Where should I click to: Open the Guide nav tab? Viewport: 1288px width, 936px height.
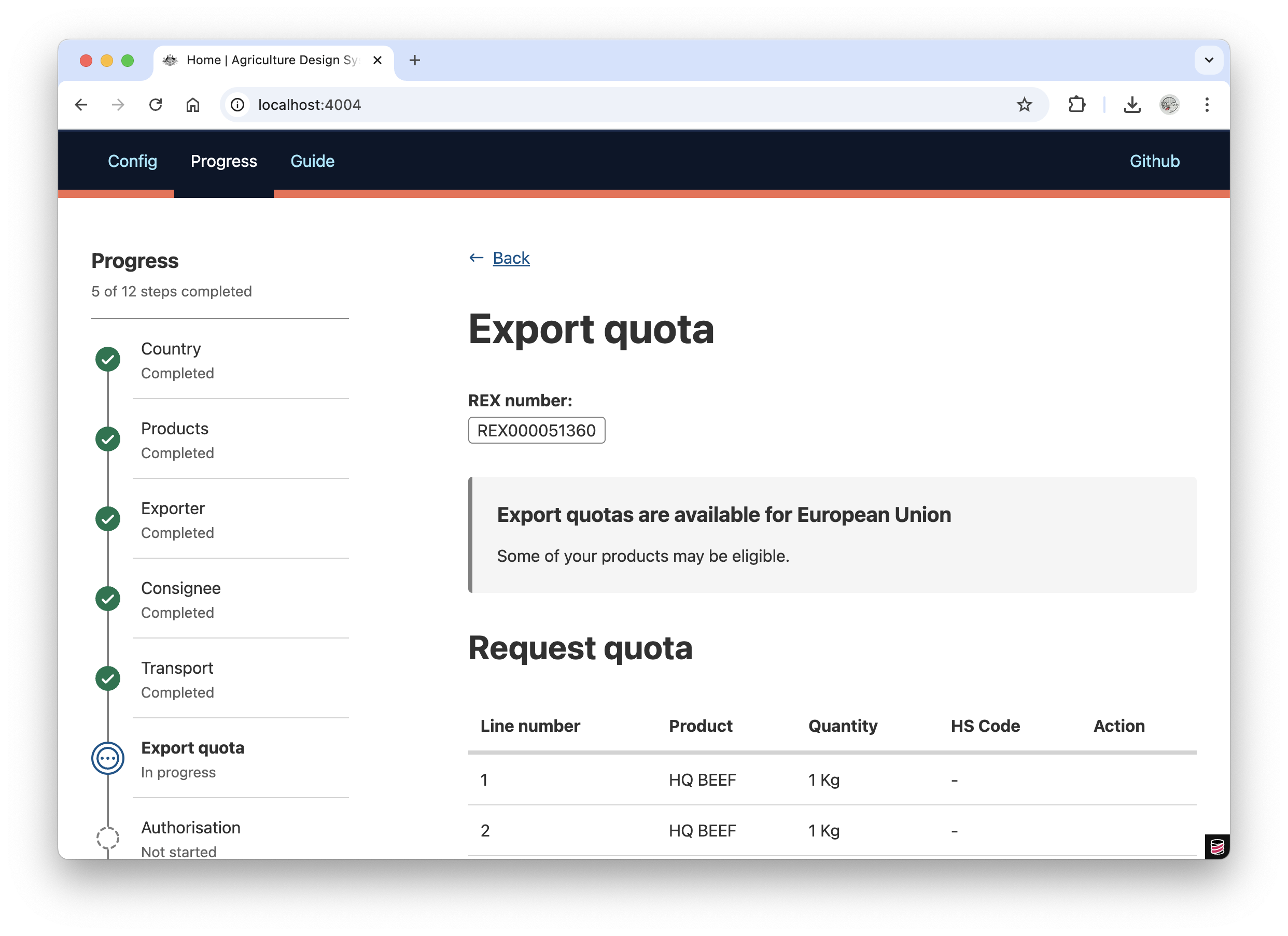(x=312, y=161)
